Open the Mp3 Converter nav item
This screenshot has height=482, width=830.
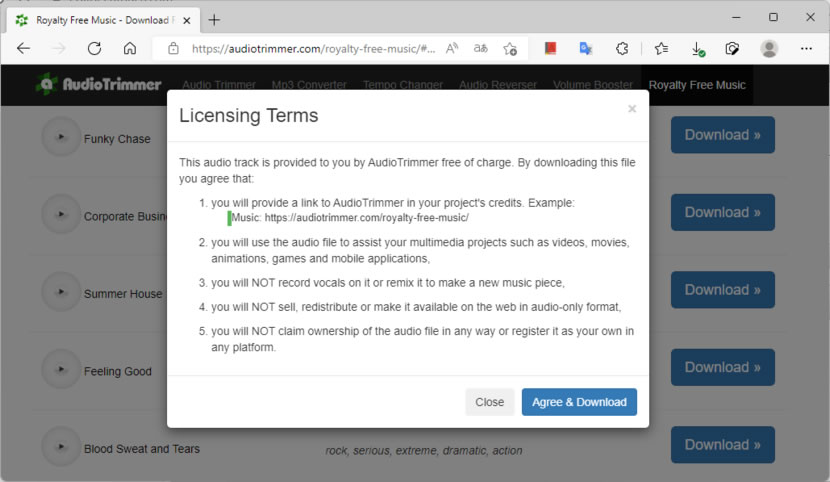309,85
